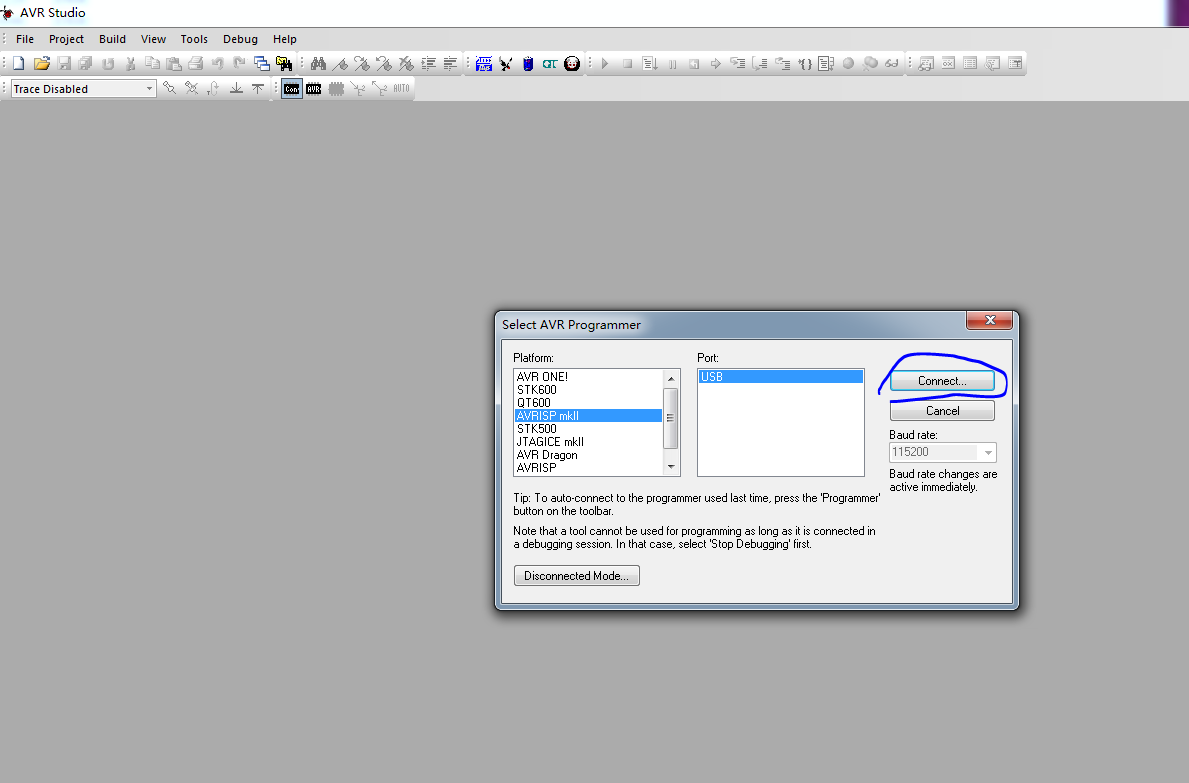The width and height of the screenshot is (1189, 783).
Task: Click the Find binoculars icon
Action: [x=318, y=64]
